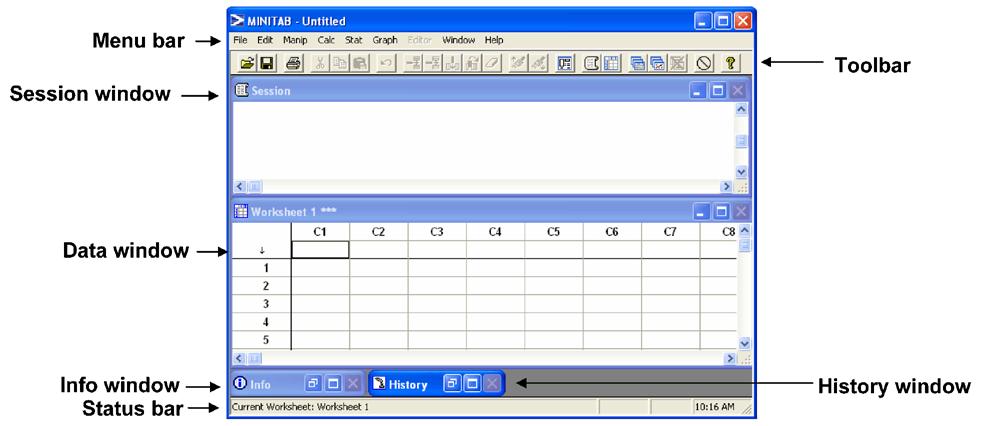Viewport: 982px width, 426px height.
Task: Click the Clear Cells eraser icon
Action: click(x=492, y=63)
